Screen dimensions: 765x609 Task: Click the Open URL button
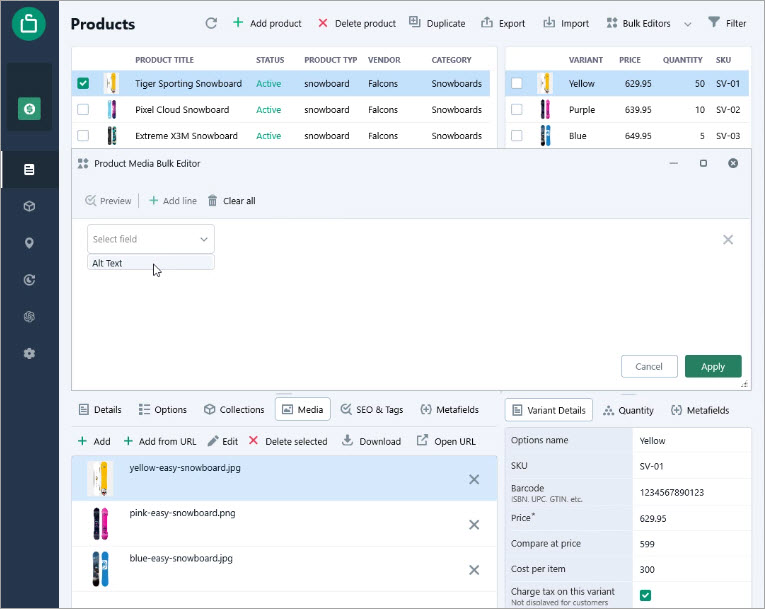[446, 441]
